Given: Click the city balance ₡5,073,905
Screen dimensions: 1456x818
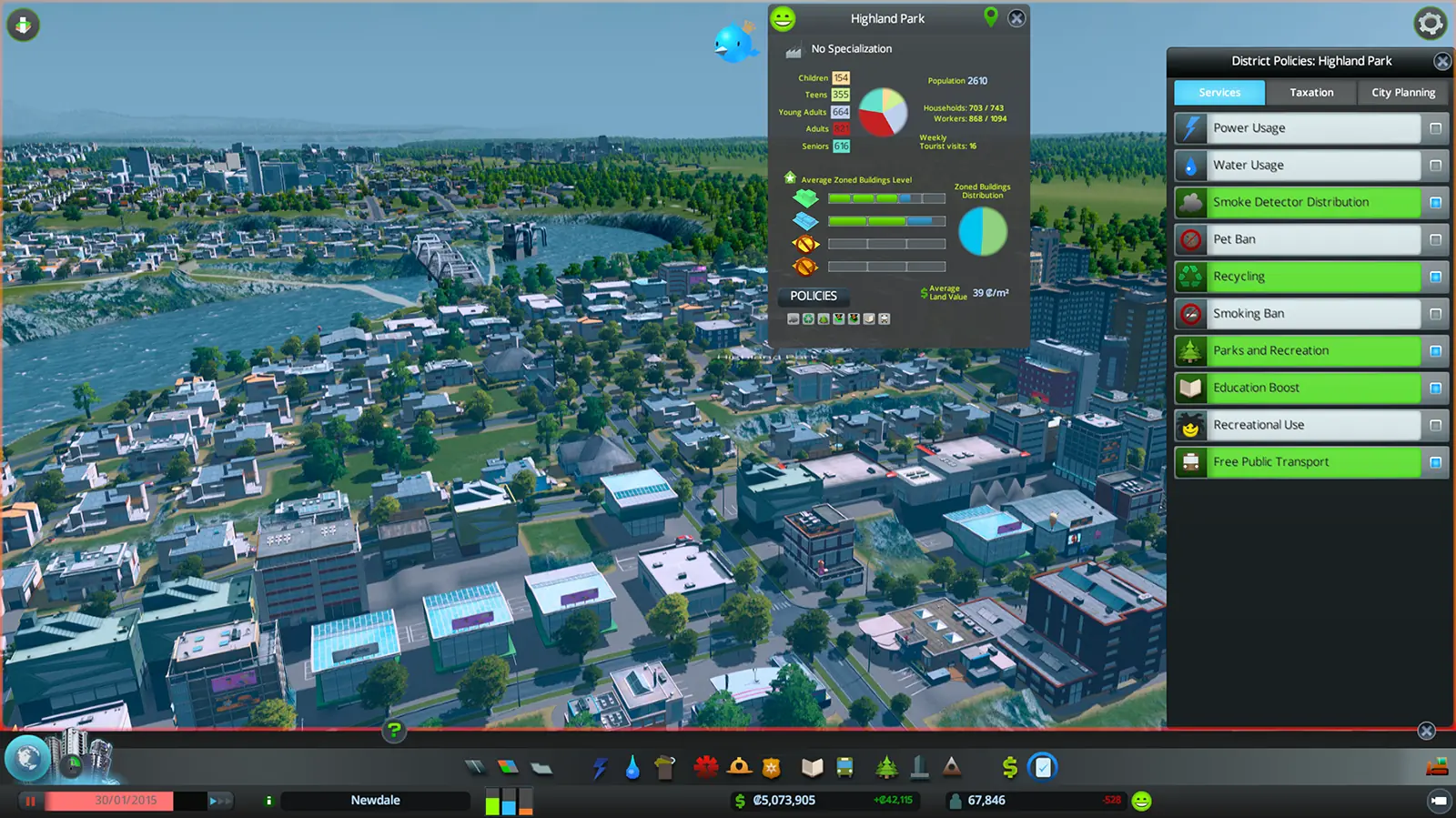Looking at the screenshot, I should click(784, 801).
